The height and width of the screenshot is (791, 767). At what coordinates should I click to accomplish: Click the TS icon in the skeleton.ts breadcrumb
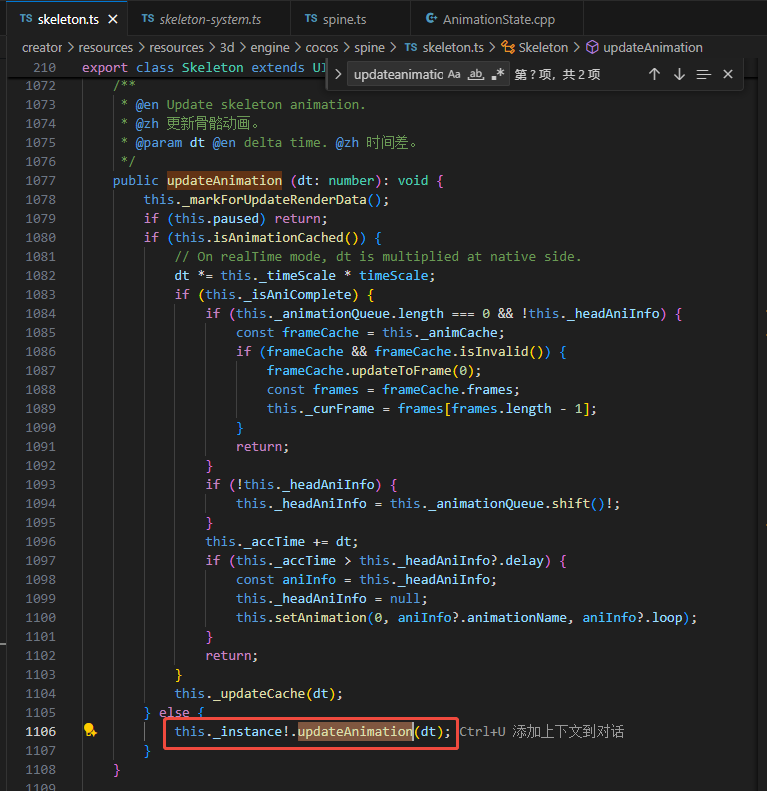tap(411, 47)
